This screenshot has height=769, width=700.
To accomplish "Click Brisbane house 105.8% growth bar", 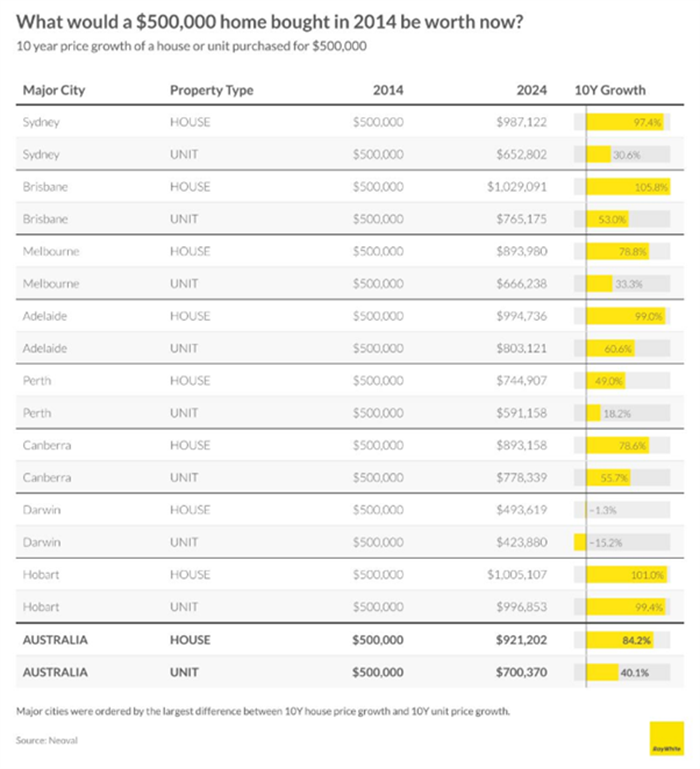I will (628, 187).
